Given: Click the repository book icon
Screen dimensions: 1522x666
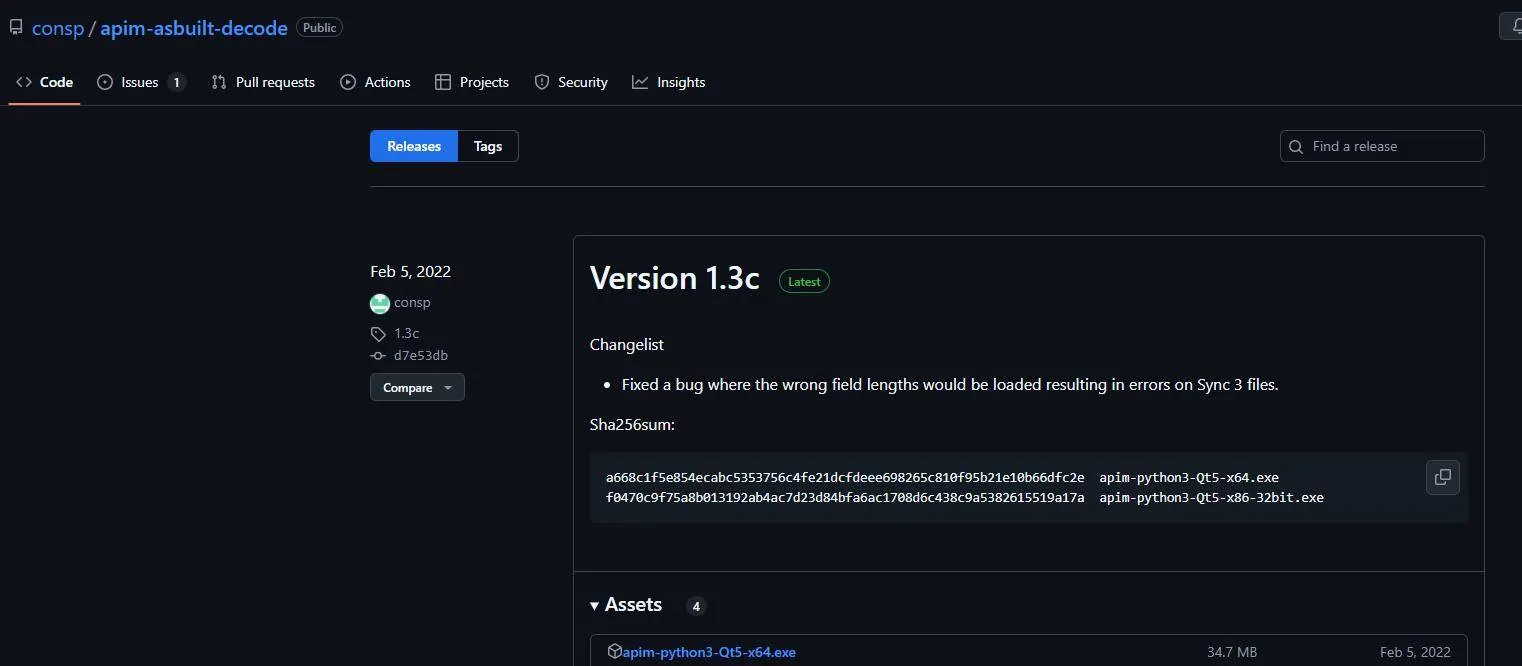Looking at the screenshot, I should pyautogui.click(x=16, y=28).
